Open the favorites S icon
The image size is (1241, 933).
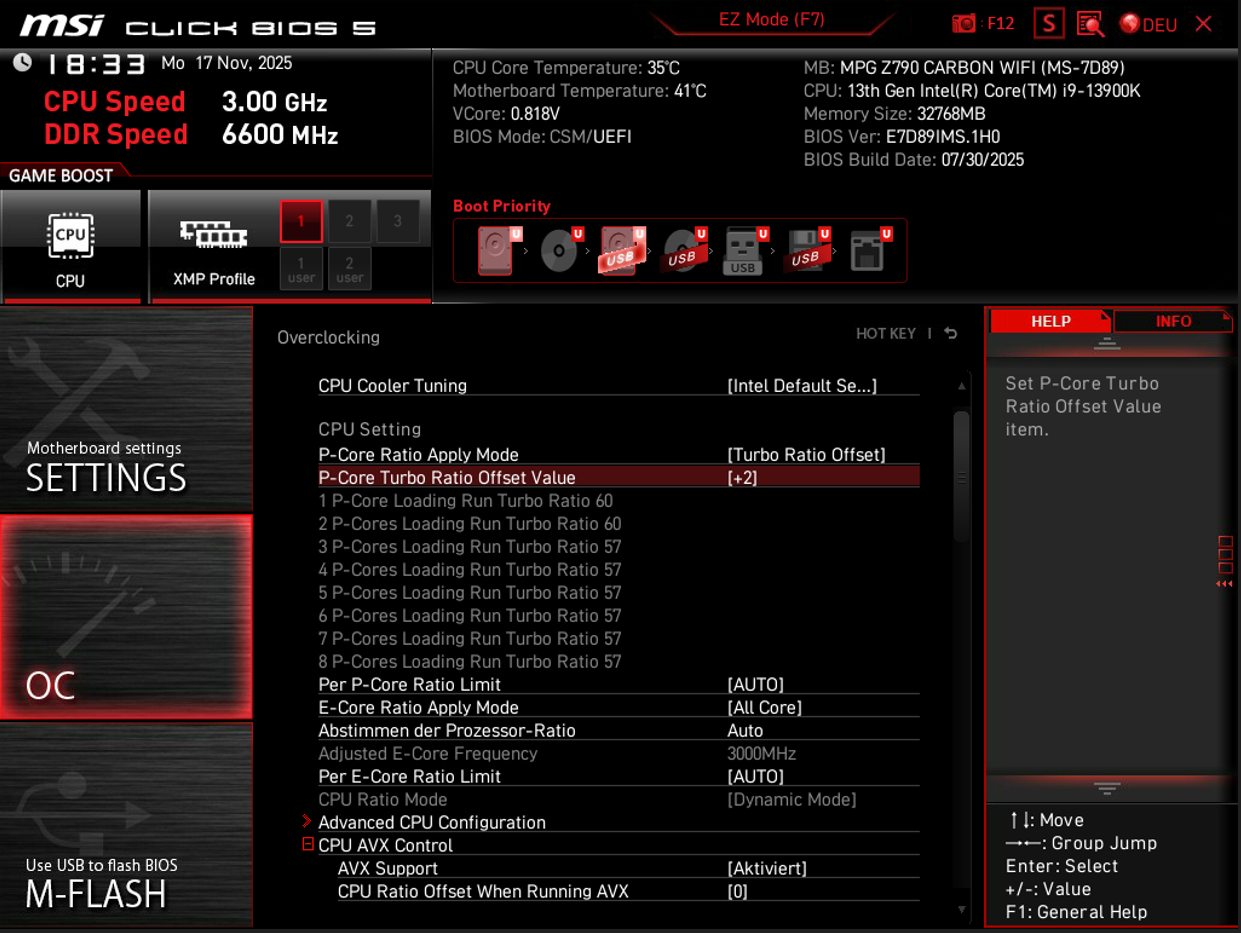tap(1048, 23)
